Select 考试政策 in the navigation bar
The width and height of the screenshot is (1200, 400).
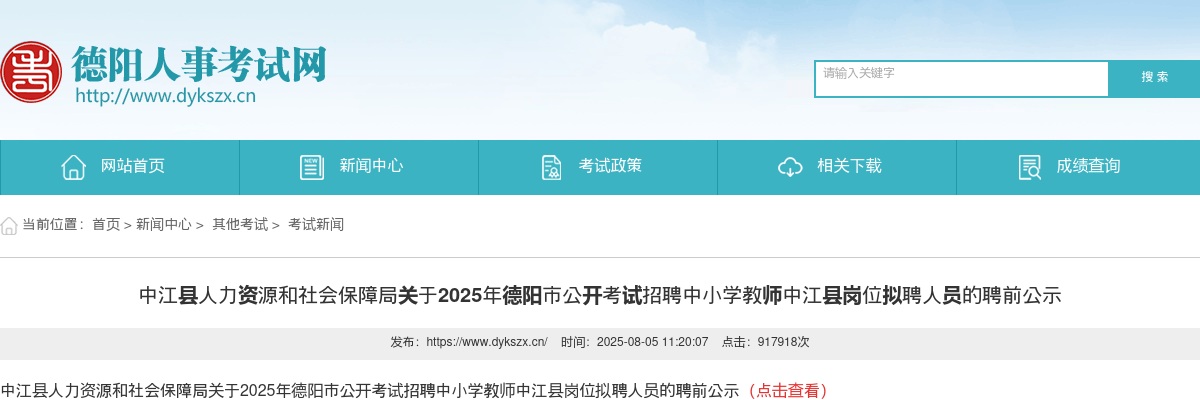[598, 167]
